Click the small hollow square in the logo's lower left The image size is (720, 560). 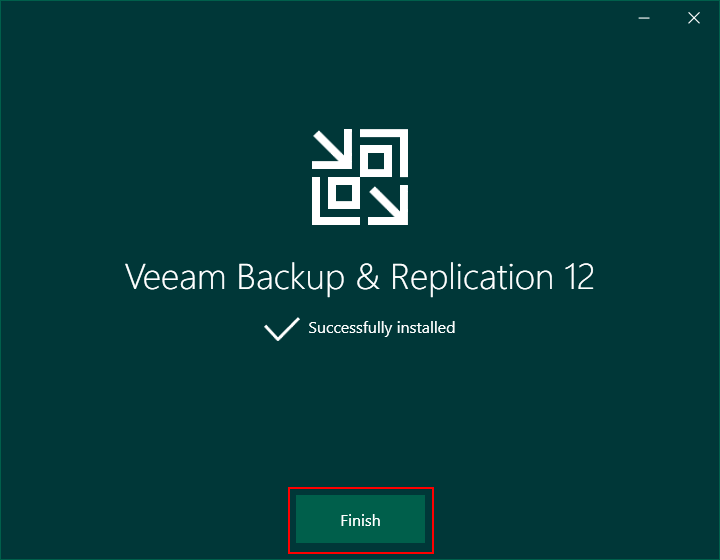344,193
